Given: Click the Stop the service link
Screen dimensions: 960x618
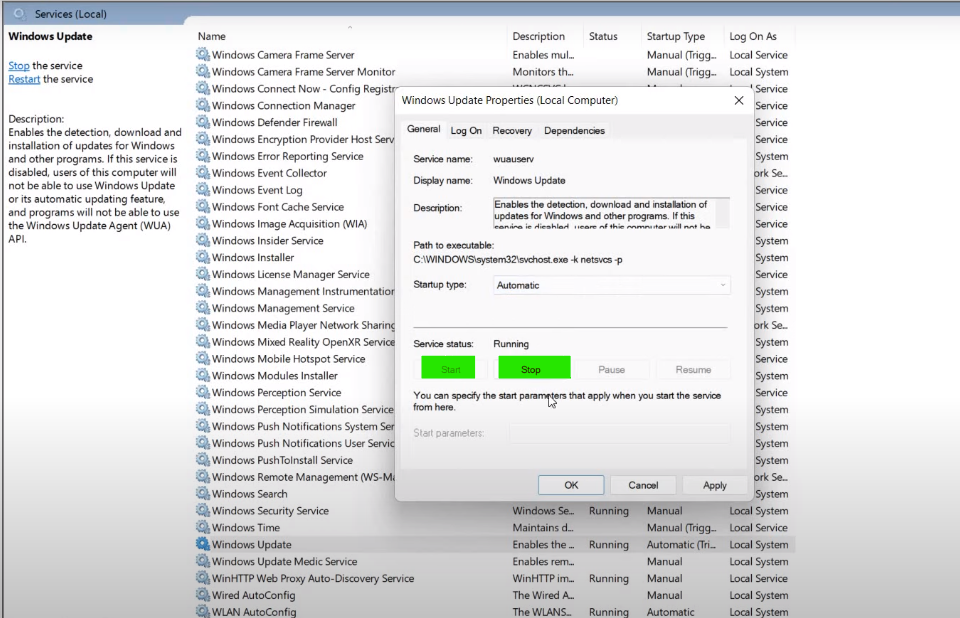Looking at the screenshot, I should 18,66.
